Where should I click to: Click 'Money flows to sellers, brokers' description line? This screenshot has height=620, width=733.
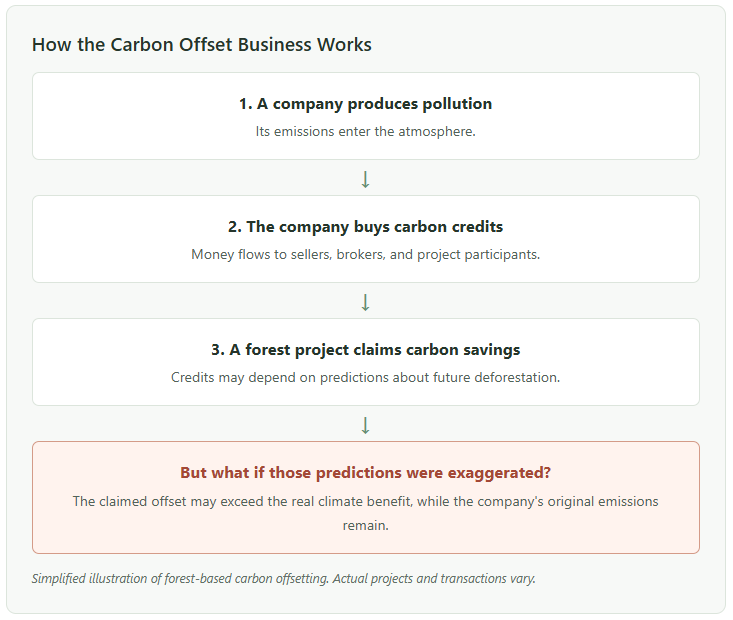[366, 254]
